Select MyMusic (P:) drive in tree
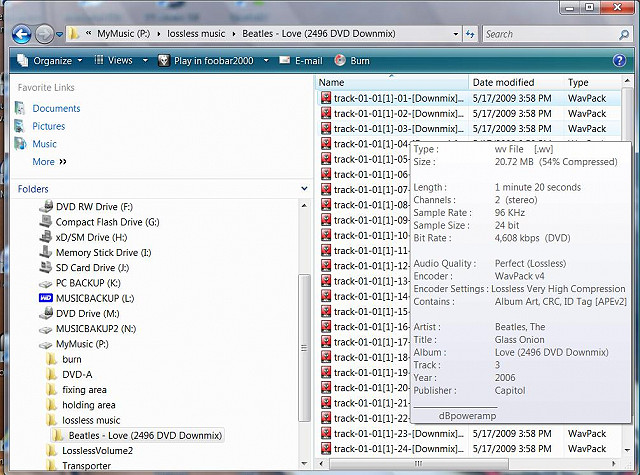Viewport: 640px width, 475px height. coord(82,344)
